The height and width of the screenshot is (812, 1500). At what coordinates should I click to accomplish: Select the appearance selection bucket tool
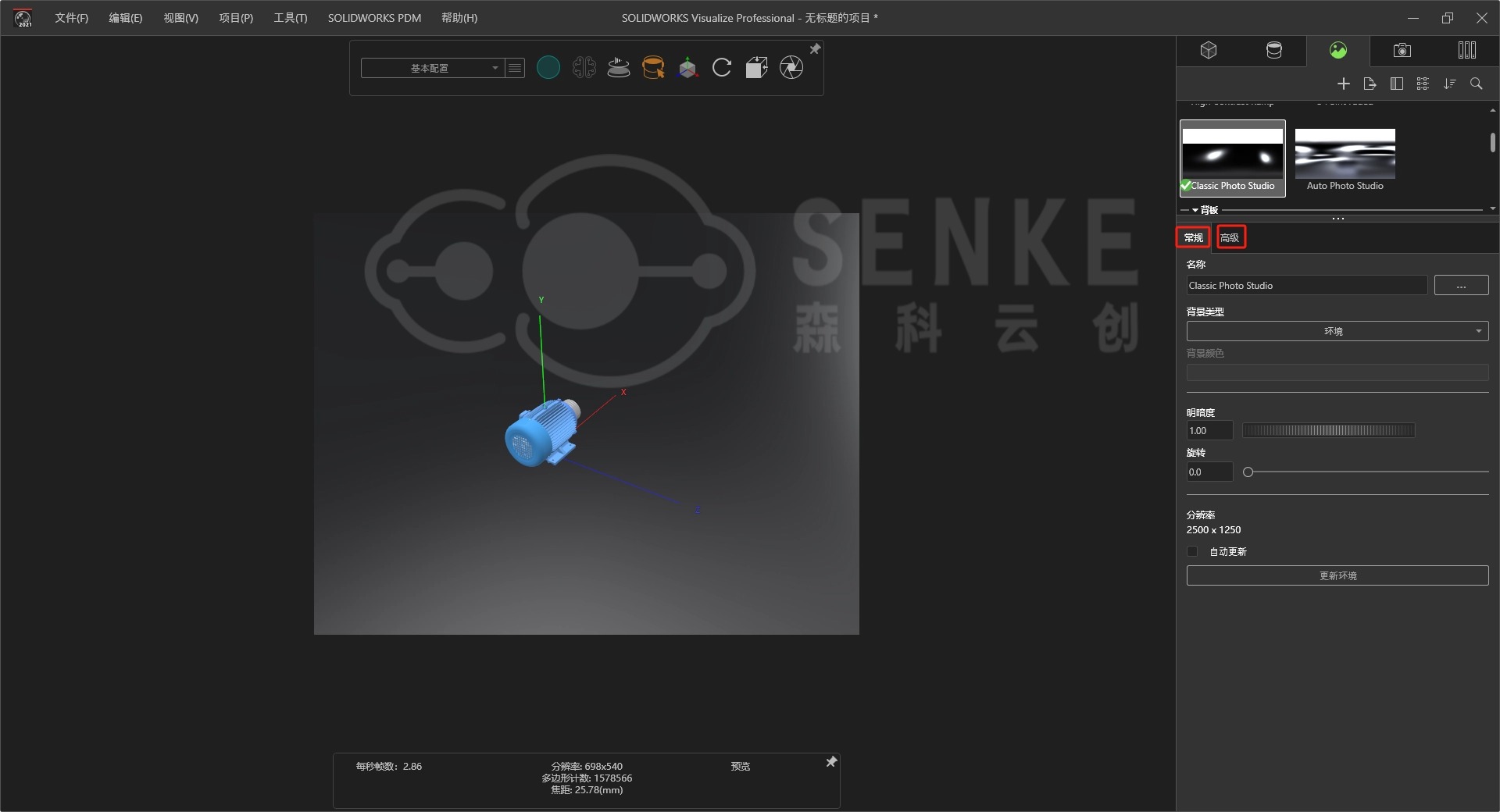coord(653,68)
